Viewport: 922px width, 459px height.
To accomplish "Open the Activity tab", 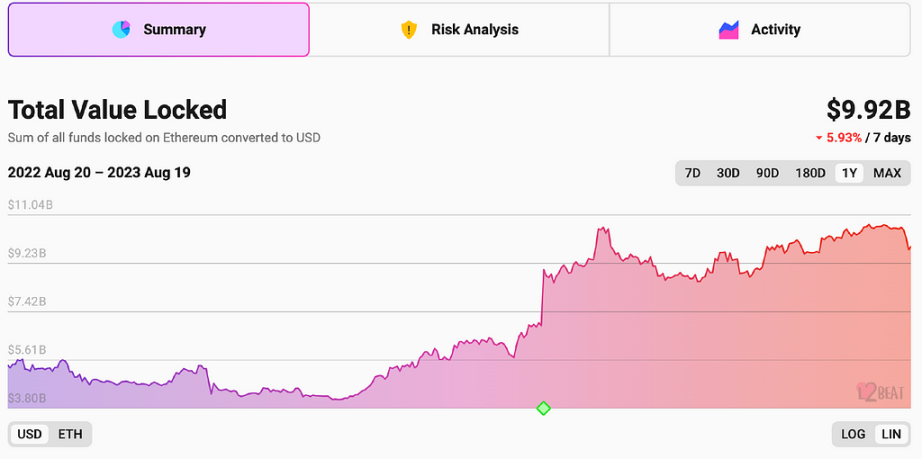I will [x=760, y=30].
